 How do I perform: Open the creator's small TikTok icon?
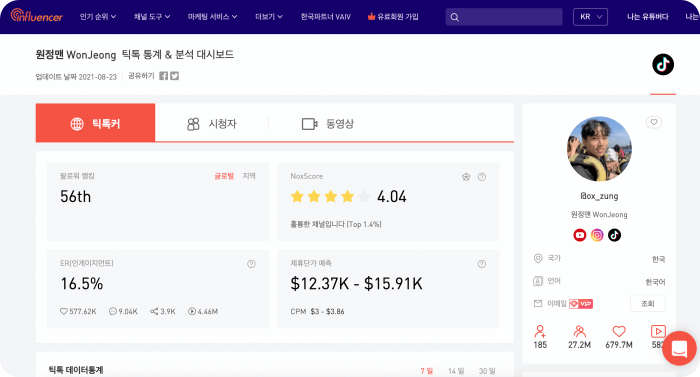pyautogui.click(x=614, y=235)
